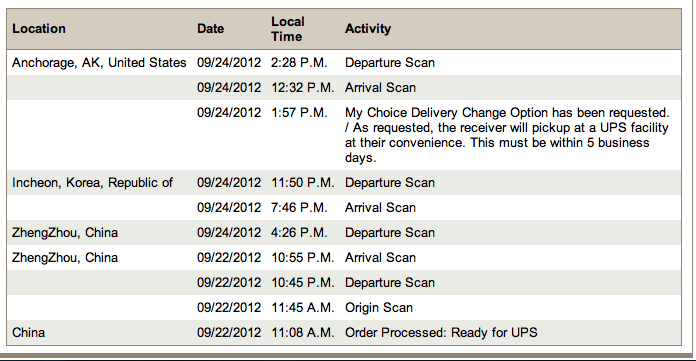Click the Location column header
Viewport: 696px width, 361px height.
(39, 29)
